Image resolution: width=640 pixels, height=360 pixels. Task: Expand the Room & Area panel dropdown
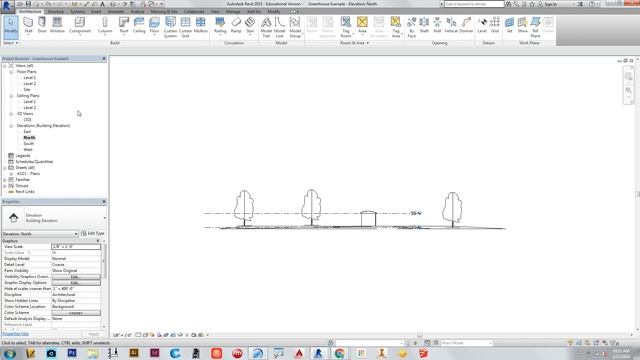coord(354,43)
